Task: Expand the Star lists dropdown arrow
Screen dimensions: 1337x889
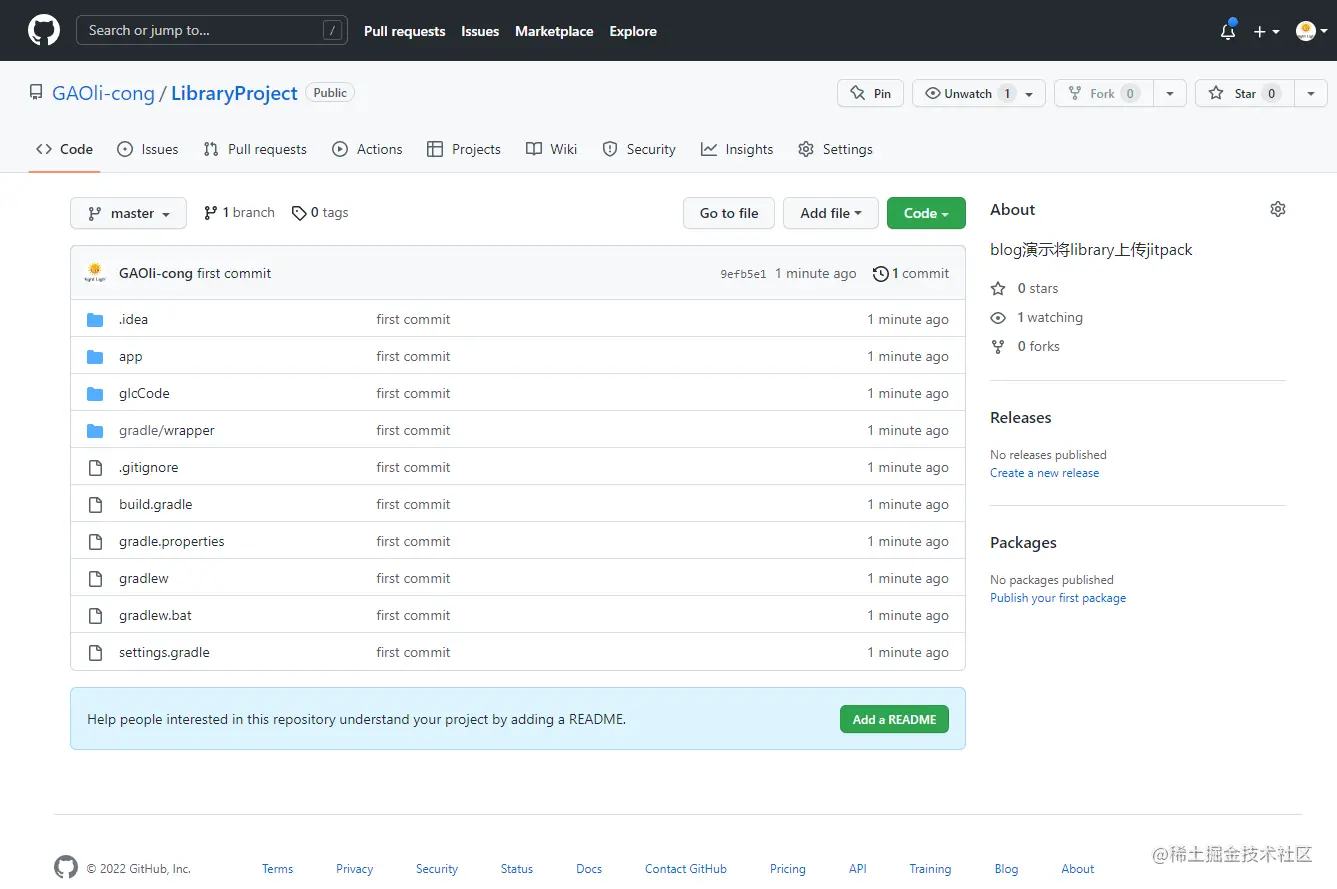Action: click(x=1311, y=93)
